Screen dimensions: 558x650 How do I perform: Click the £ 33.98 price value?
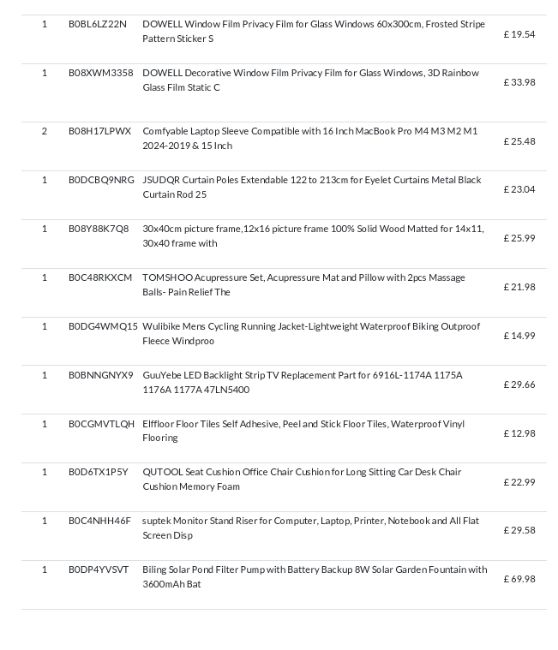[x=519, y=82]
